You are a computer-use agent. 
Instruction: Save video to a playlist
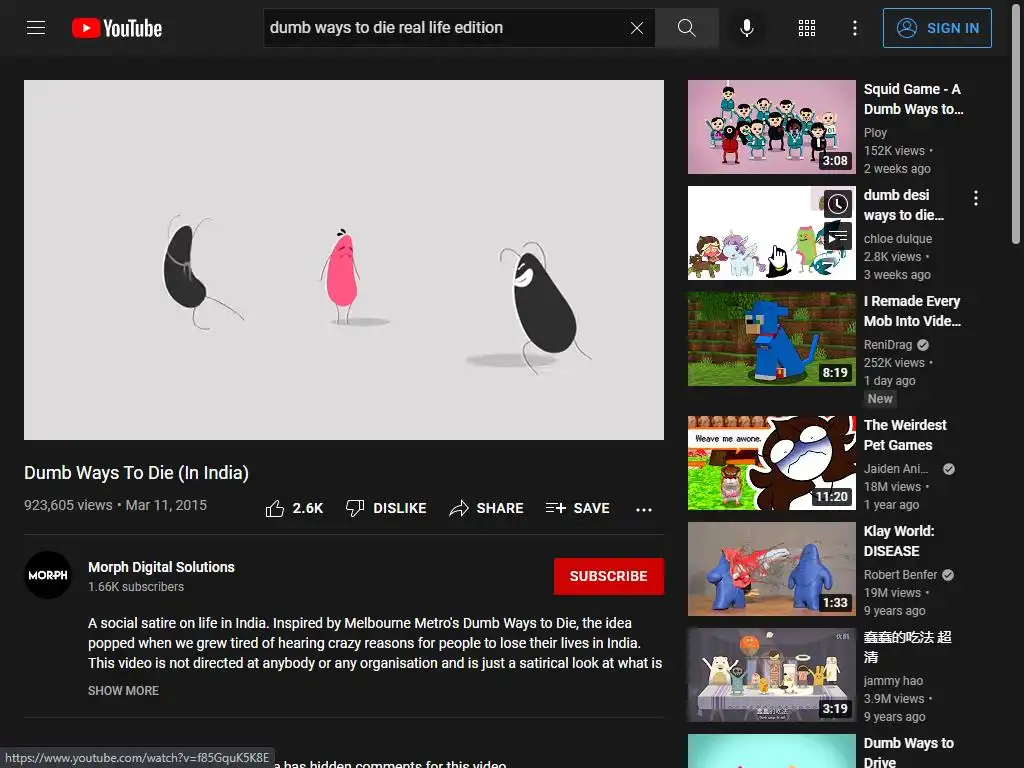pyautogui.click(x=577, y=508)
